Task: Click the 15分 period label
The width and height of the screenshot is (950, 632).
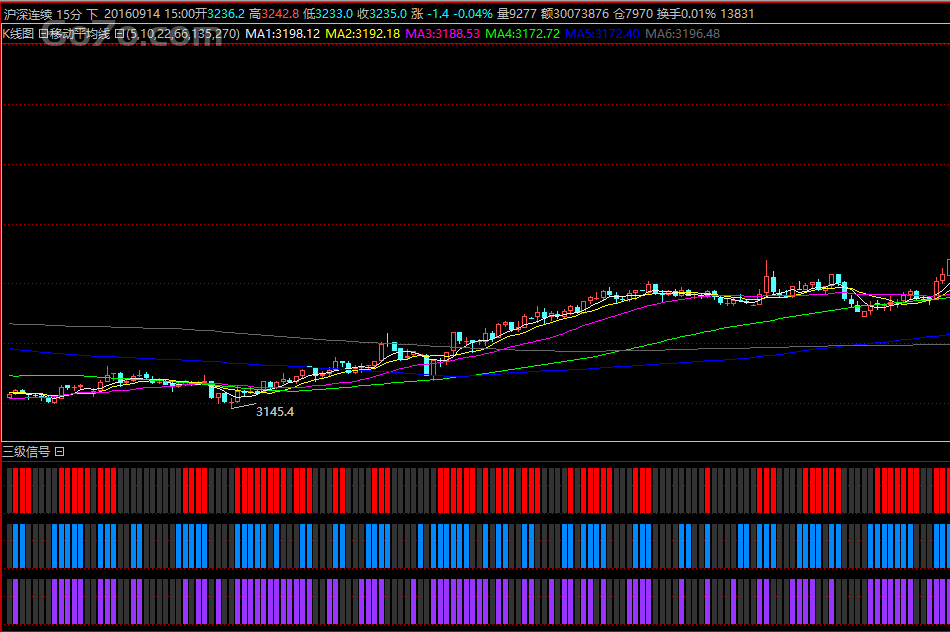Action: tap(69, 13)
